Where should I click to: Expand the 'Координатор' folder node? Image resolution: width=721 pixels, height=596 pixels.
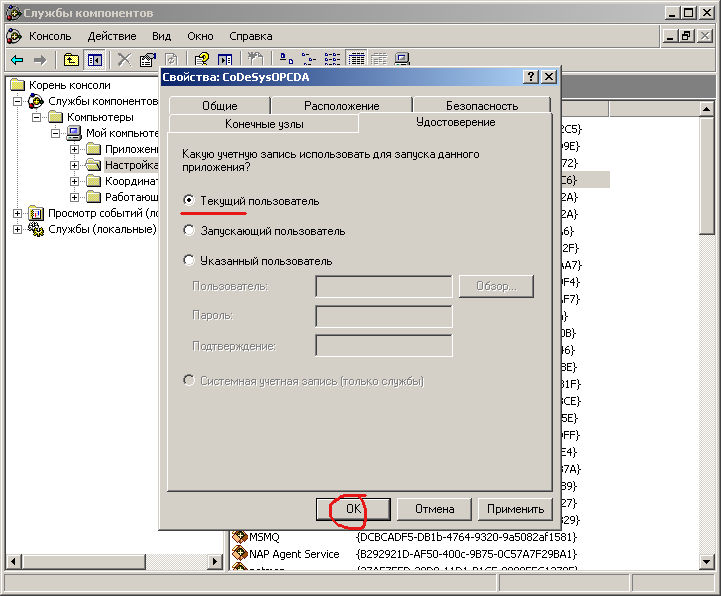tap(74, 181)
